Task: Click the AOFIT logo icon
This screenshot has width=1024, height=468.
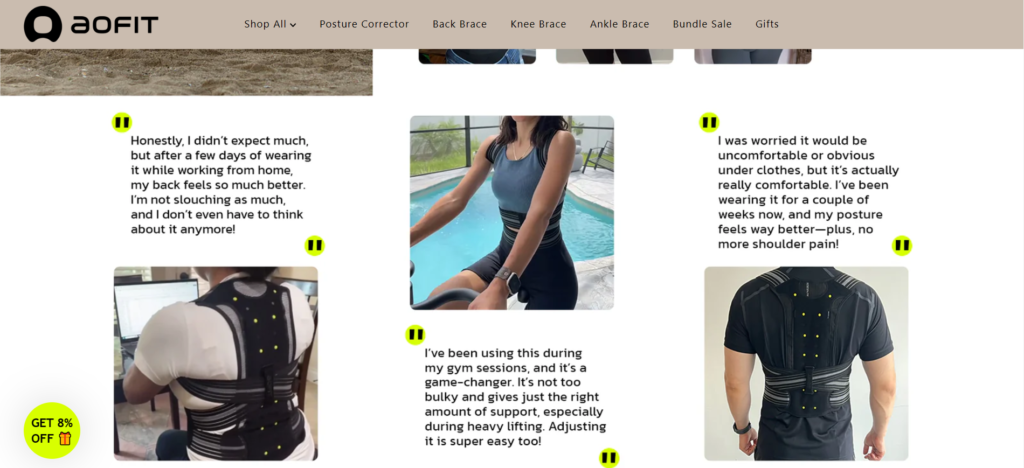Action: (x=42, y=24)
